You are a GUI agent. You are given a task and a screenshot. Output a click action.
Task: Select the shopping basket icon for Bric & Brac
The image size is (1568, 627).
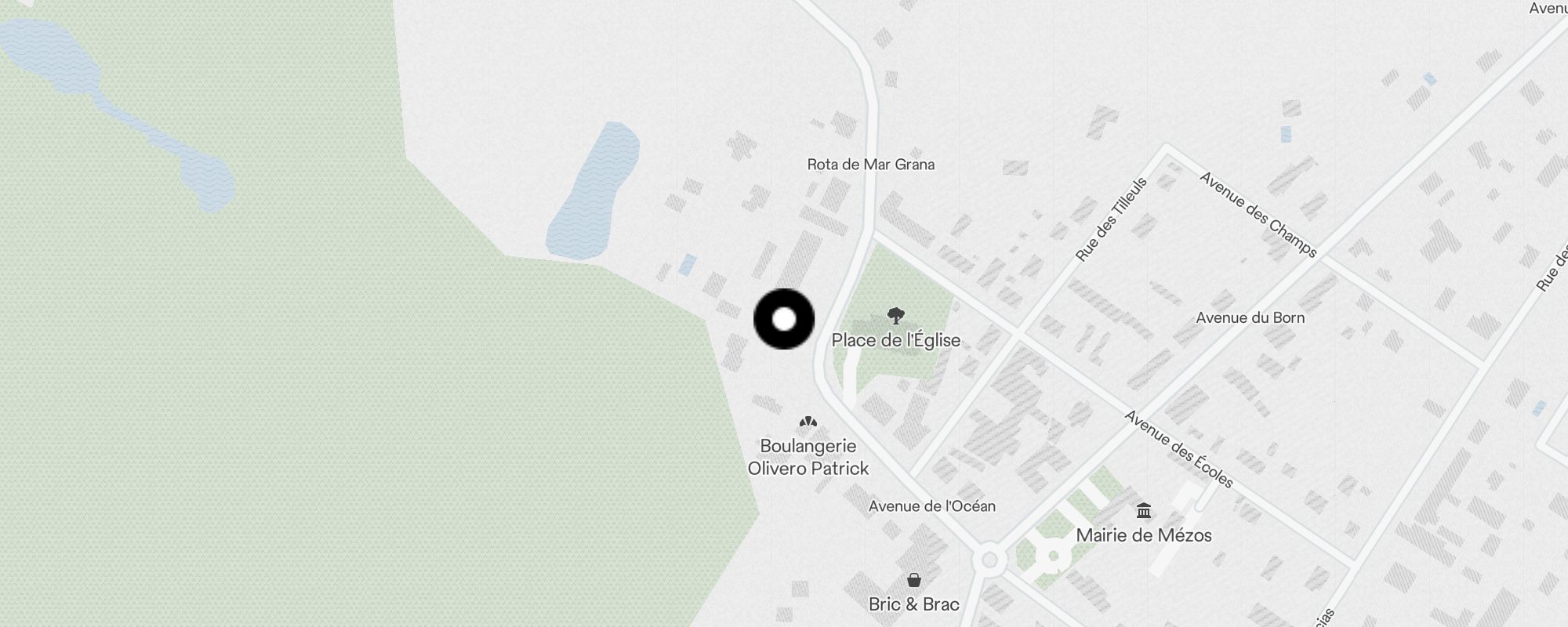tap(914, 580)
